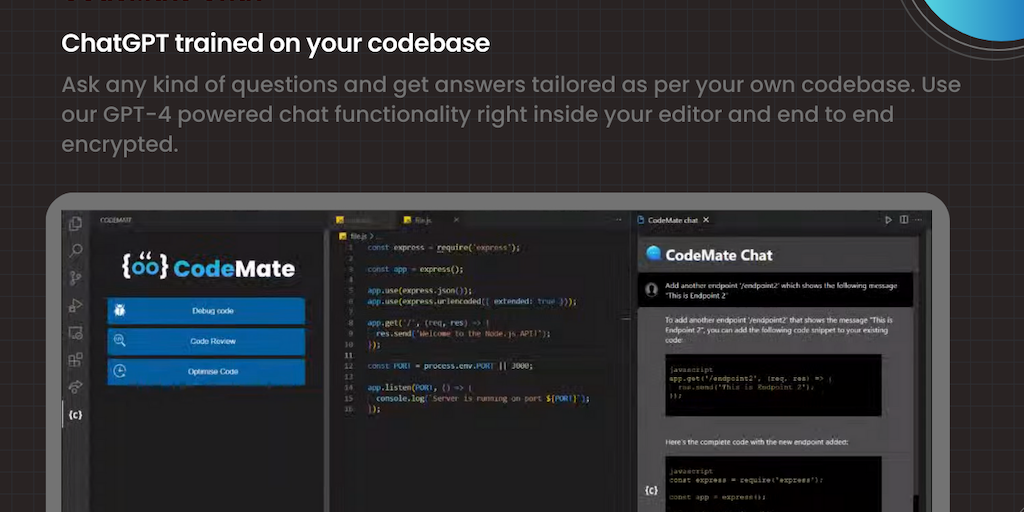Click the run triangle icon in chat panel
The width and height of the screenshot is (1024, 512).
pos(887,220)
